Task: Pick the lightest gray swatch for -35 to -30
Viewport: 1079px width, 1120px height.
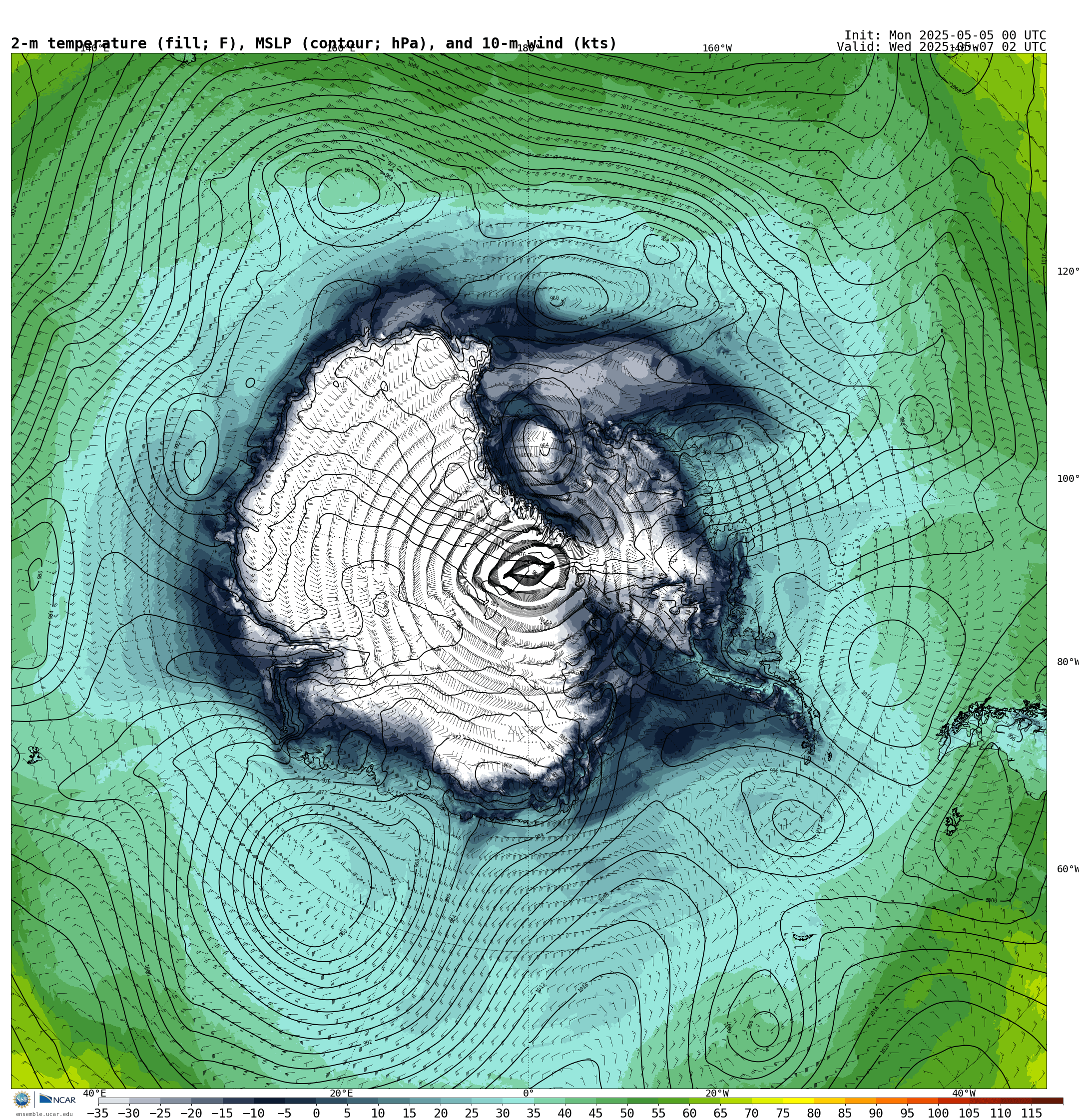Action: coord(114,1101)
